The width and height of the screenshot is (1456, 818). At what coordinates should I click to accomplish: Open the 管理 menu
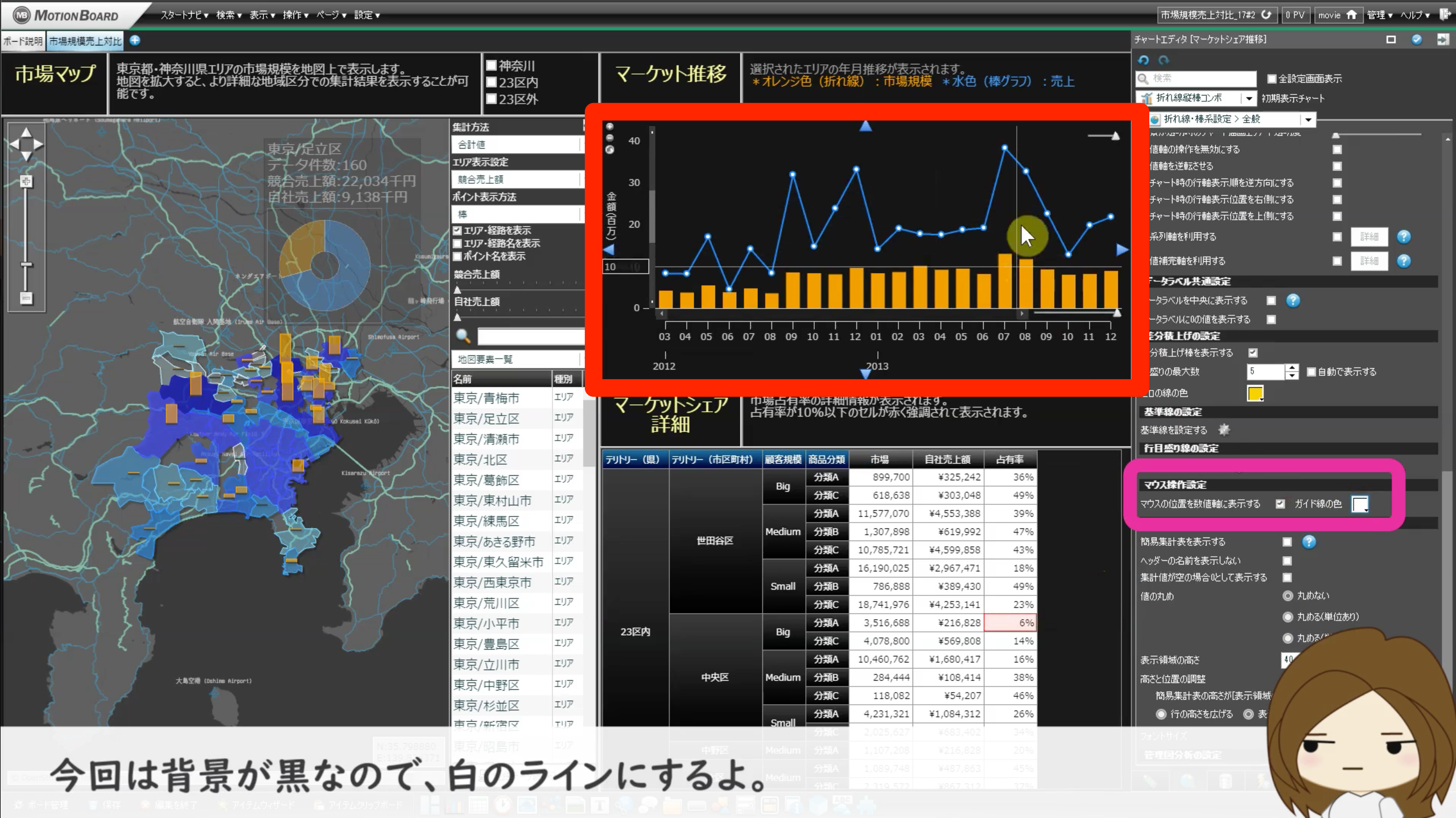coord(1380,15)
